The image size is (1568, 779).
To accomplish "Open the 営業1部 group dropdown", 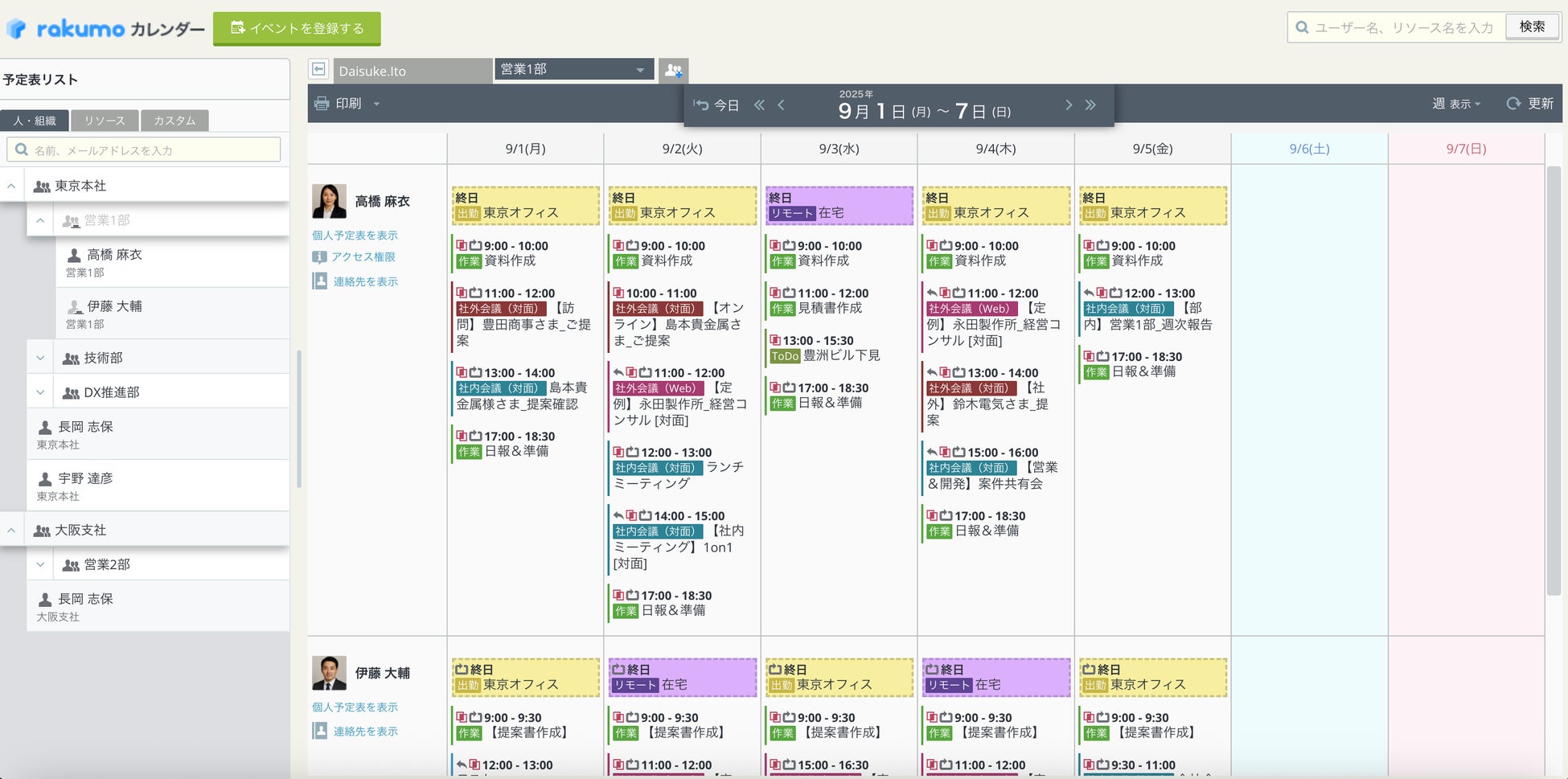I will coord(574,69).
